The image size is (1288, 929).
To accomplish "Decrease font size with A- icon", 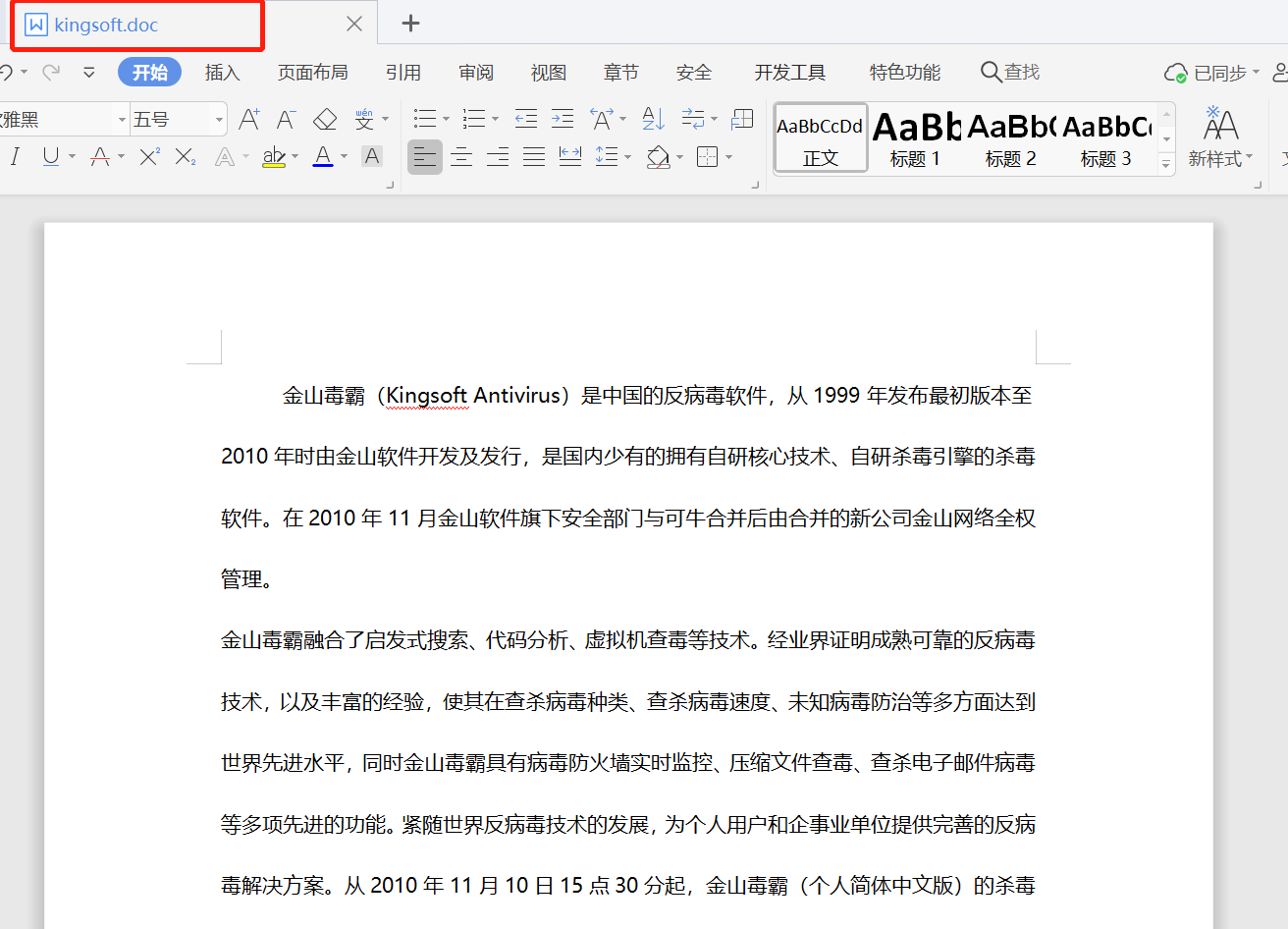I will (x=286, y=120).
